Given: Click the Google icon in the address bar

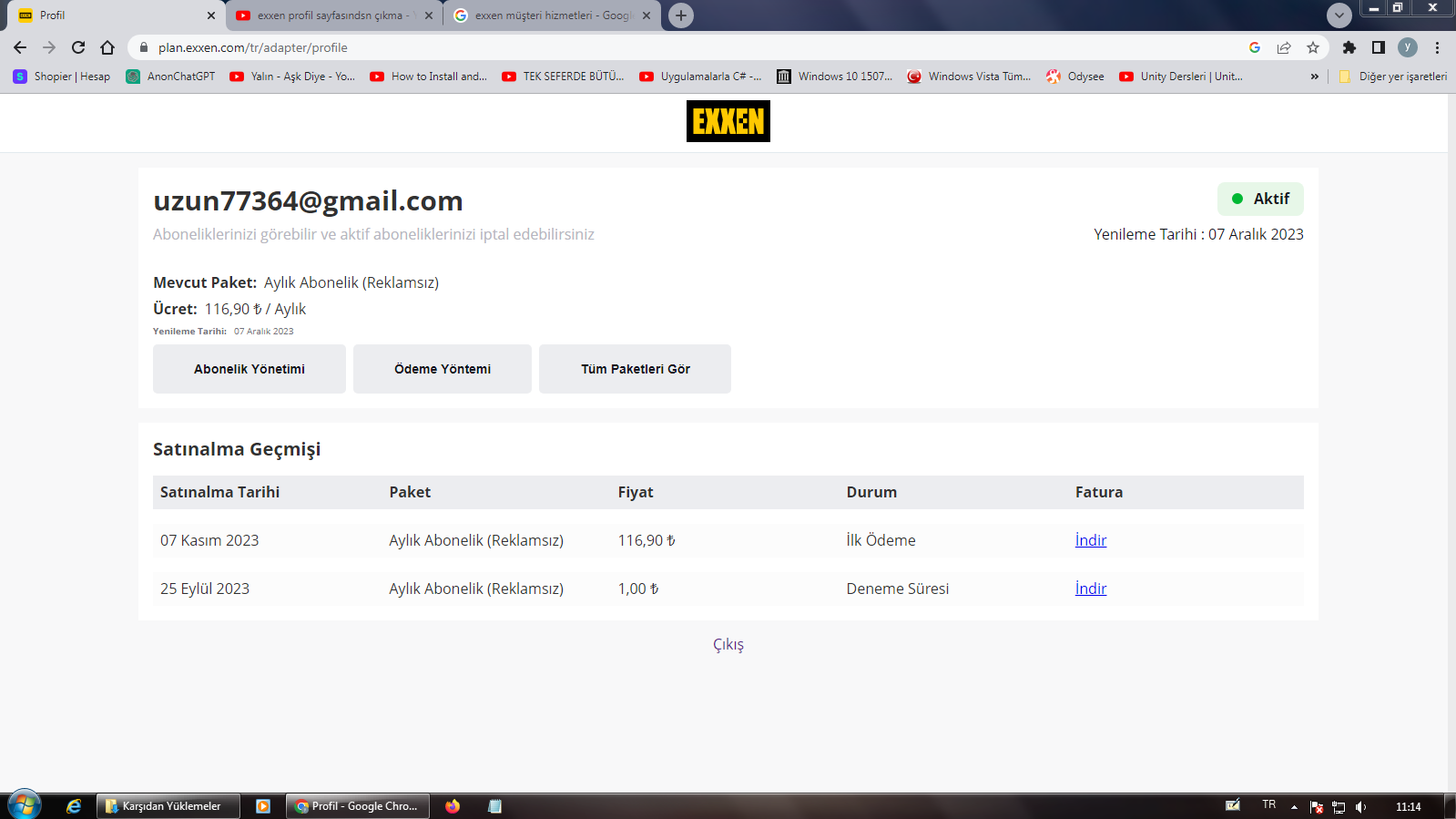Looking at the screenshot, I should [x=1255, y=47].
